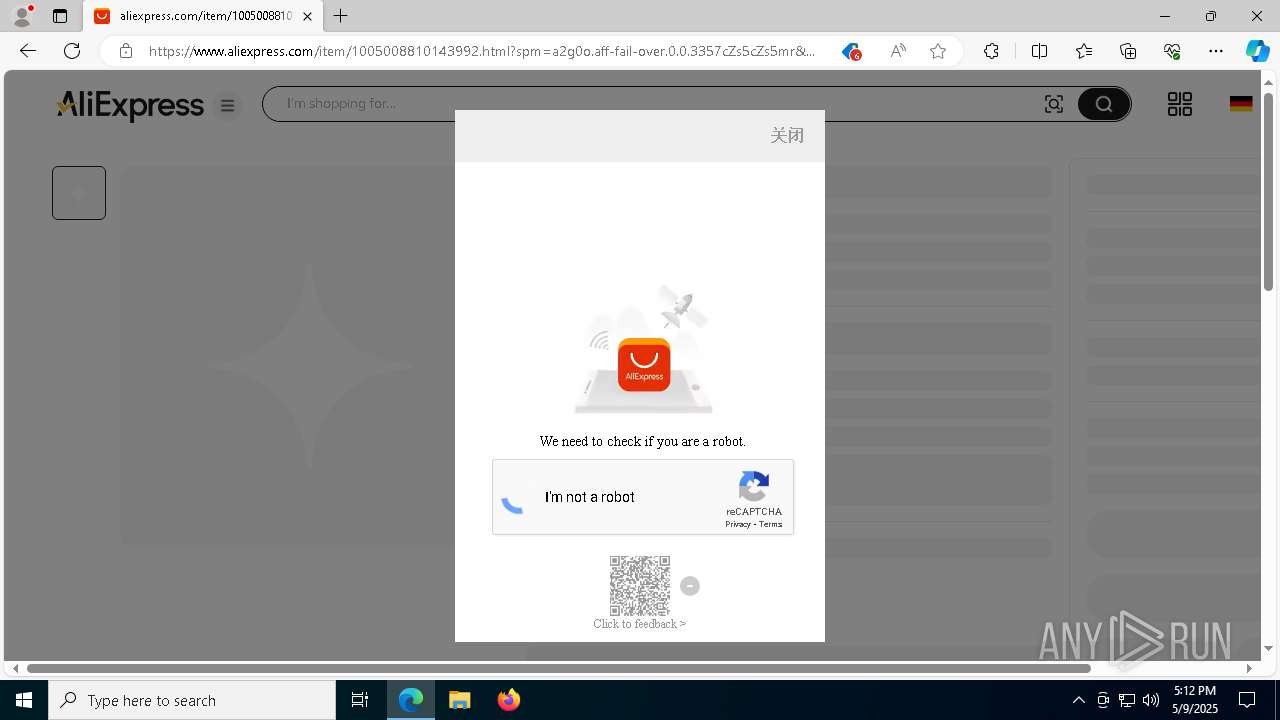Click the black search magnifier button
The height and width of the screenshot is (720, 1280).
pos(1103,104)
